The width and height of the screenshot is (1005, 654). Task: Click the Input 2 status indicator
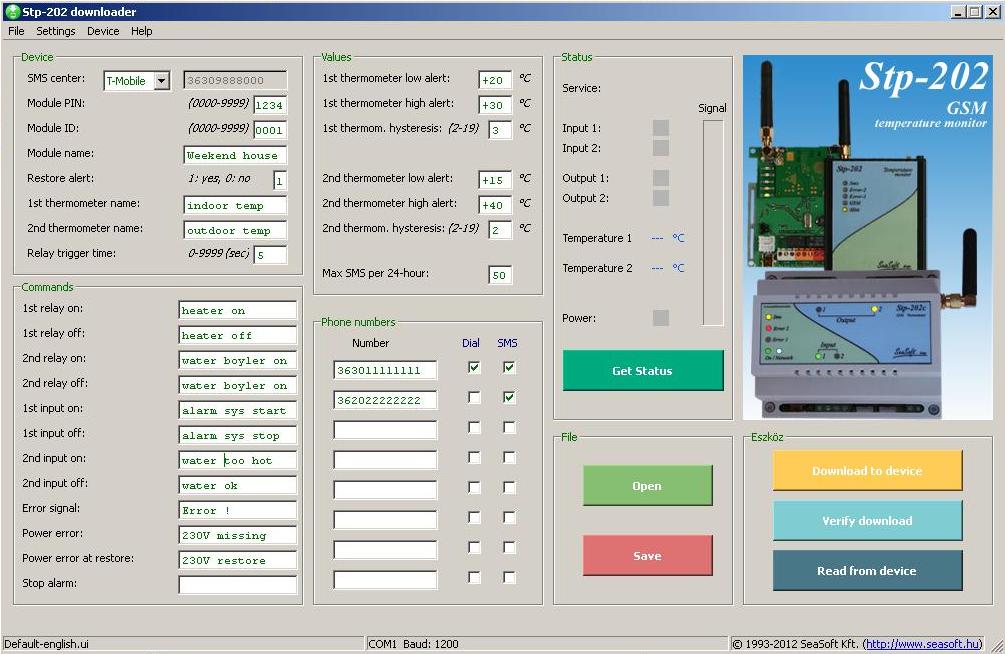click(661, 148)
